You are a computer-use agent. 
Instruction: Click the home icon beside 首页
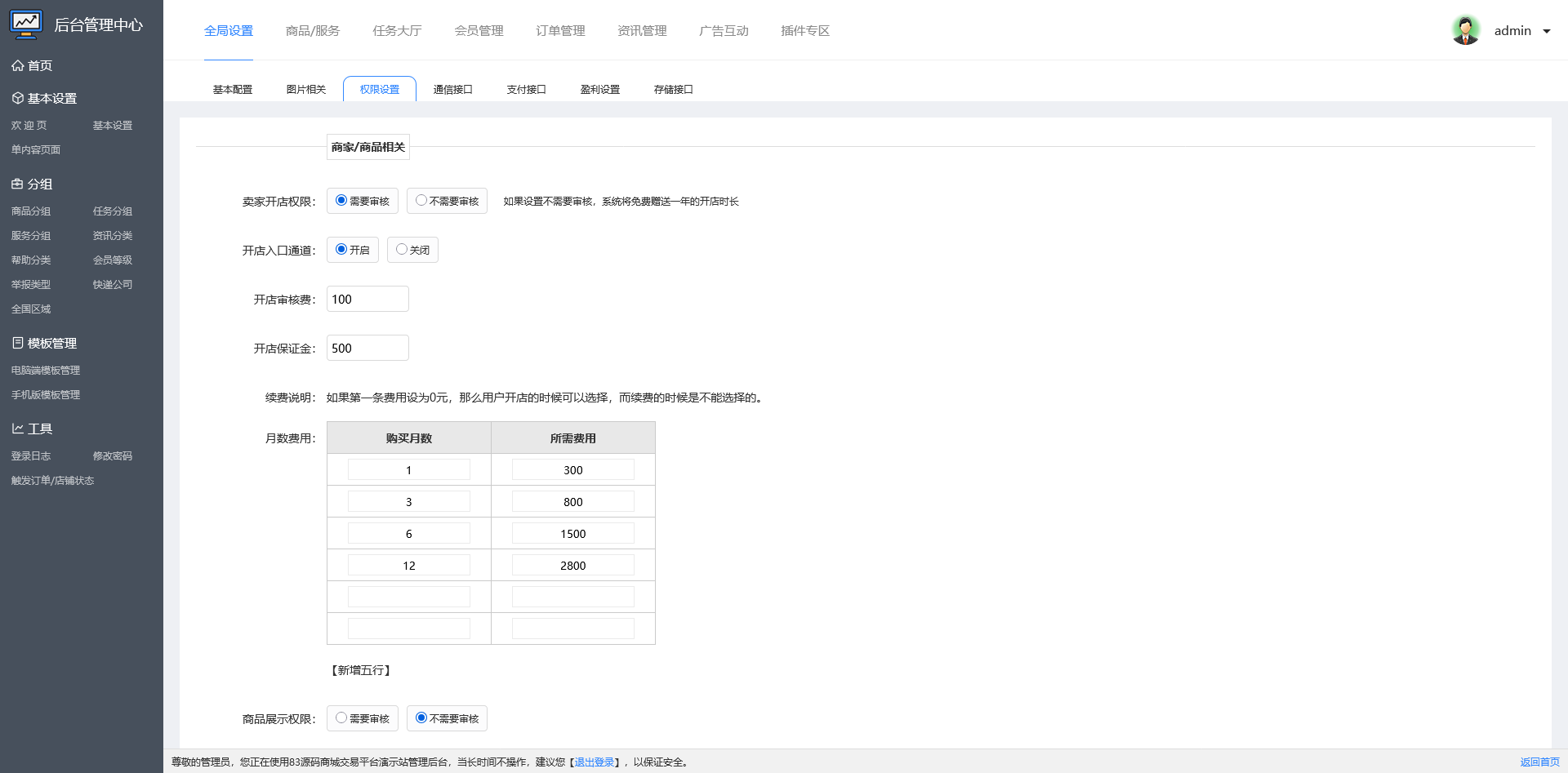17,65
